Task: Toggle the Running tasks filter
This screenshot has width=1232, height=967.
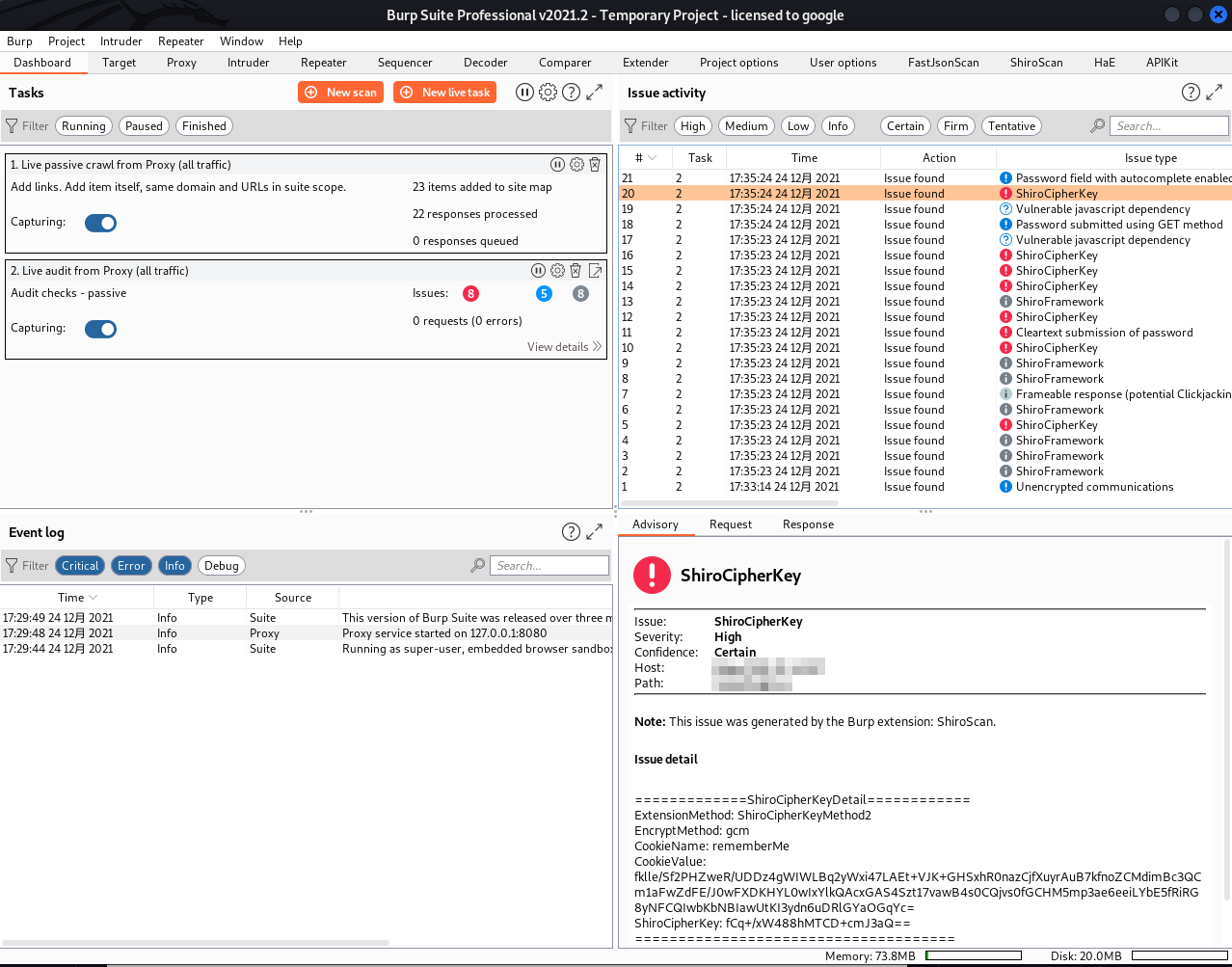Action: [x=84, y=125]
